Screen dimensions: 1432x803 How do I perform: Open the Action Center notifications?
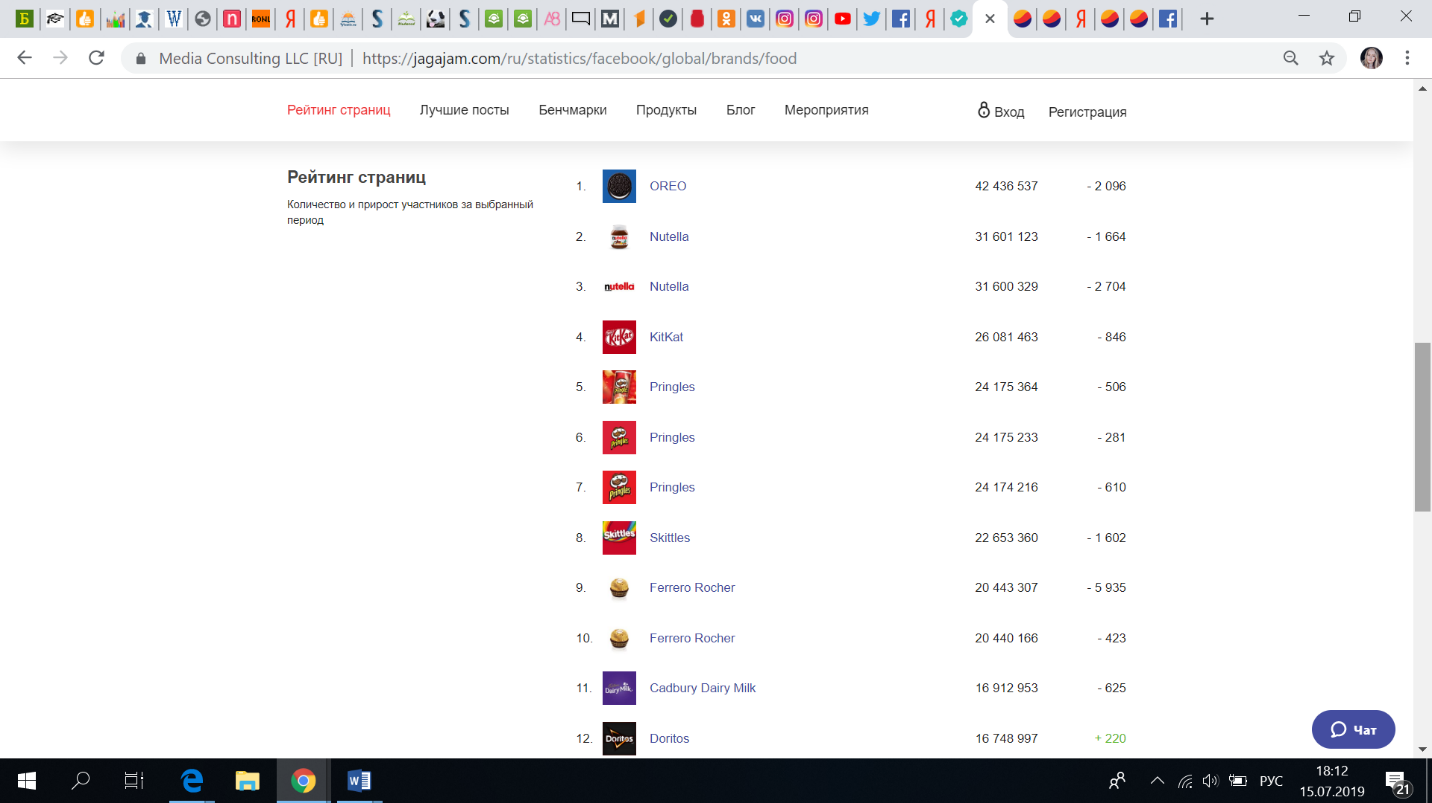[x=1396, y=782]
